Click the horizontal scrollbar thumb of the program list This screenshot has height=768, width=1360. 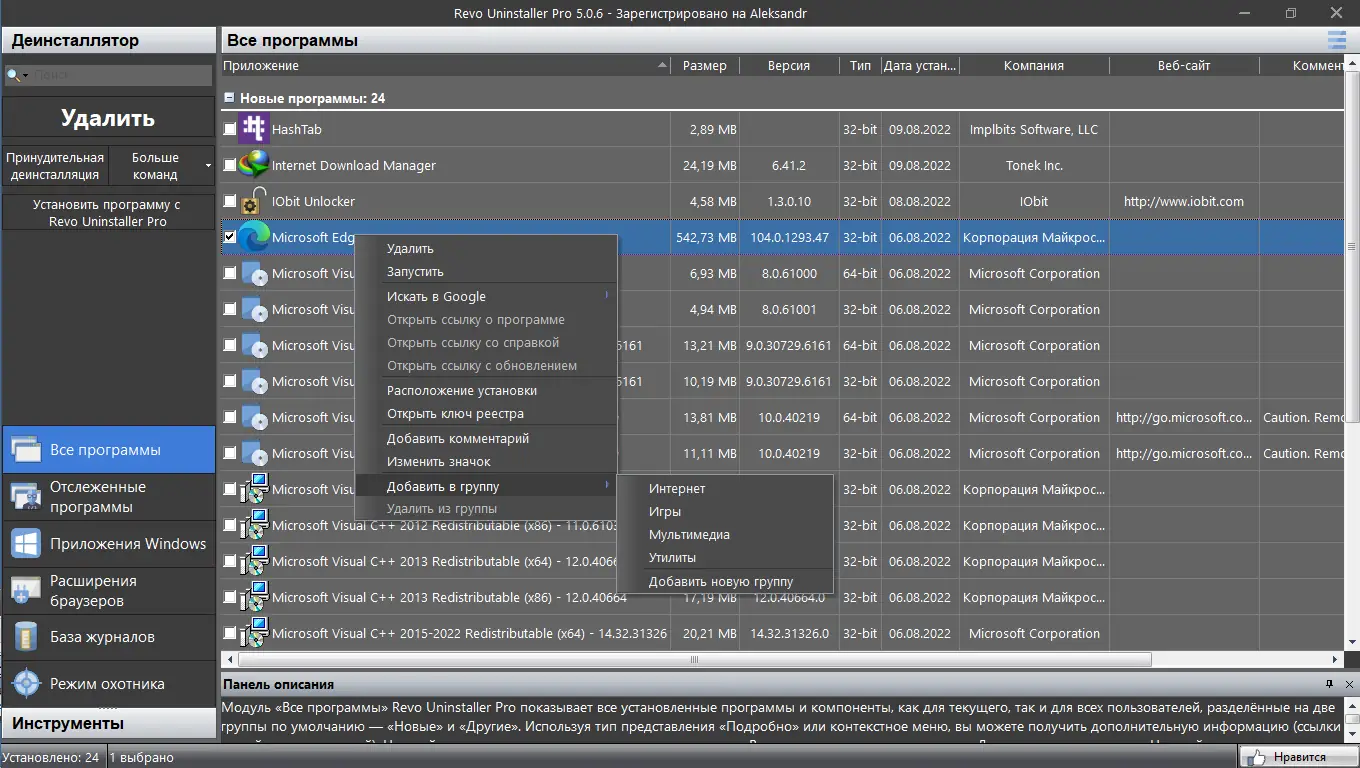pyautogui.click(x=695, y=660)
